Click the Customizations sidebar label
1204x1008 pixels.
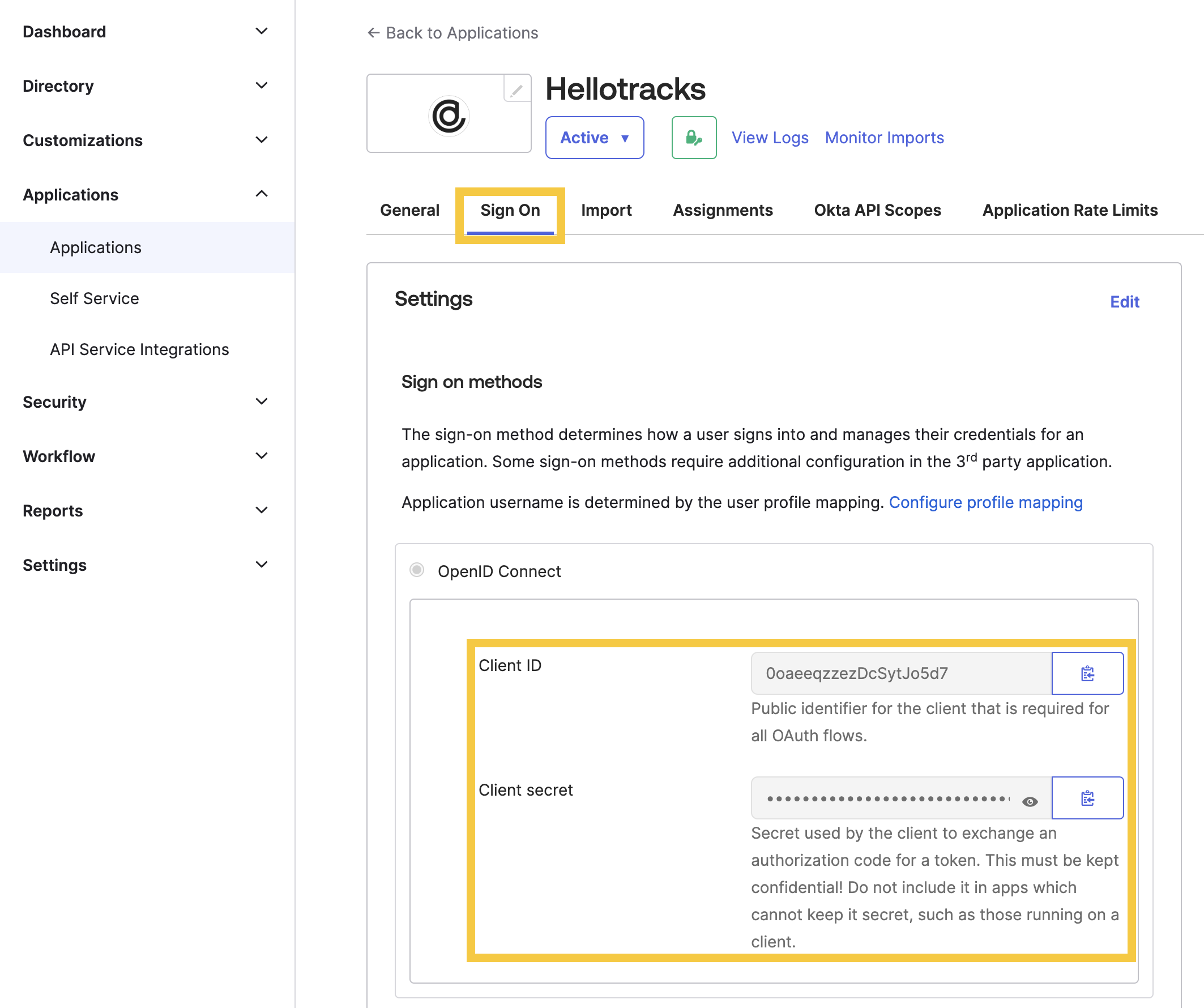(83, 140)
